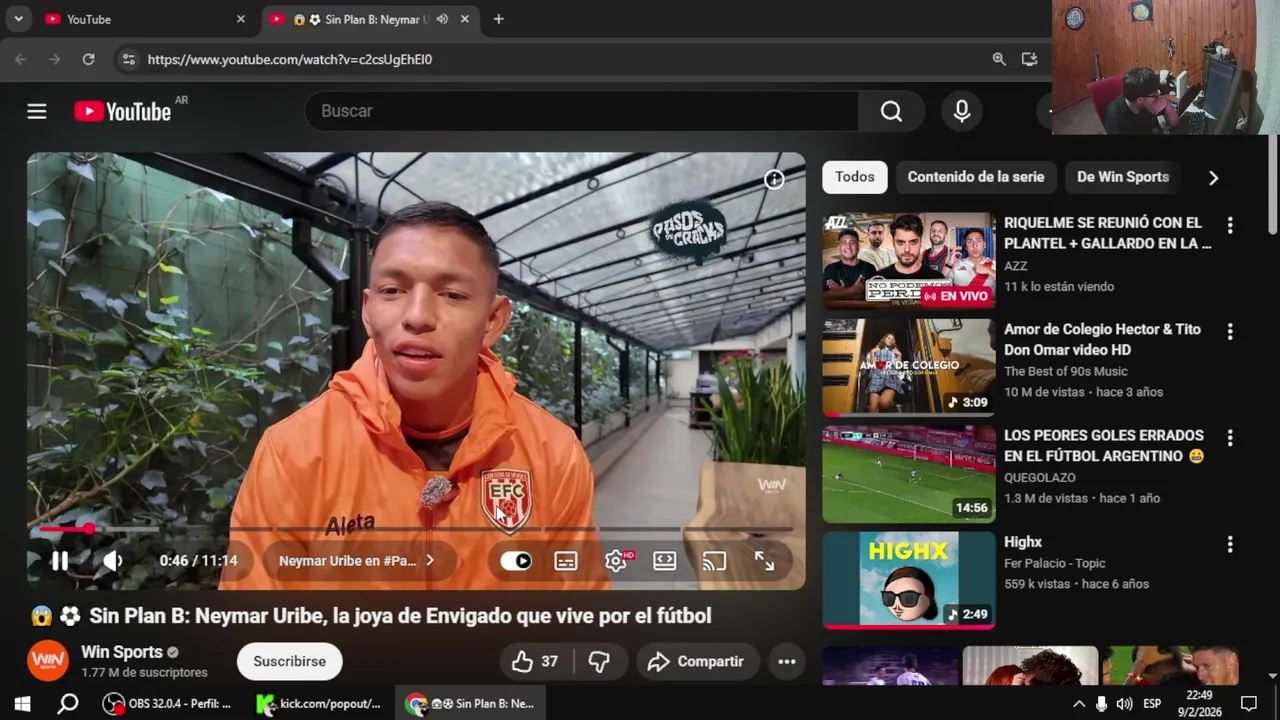Select 'Contenido de la serie' chip
Screen dimensions: 1280x720
pos(975,177)
